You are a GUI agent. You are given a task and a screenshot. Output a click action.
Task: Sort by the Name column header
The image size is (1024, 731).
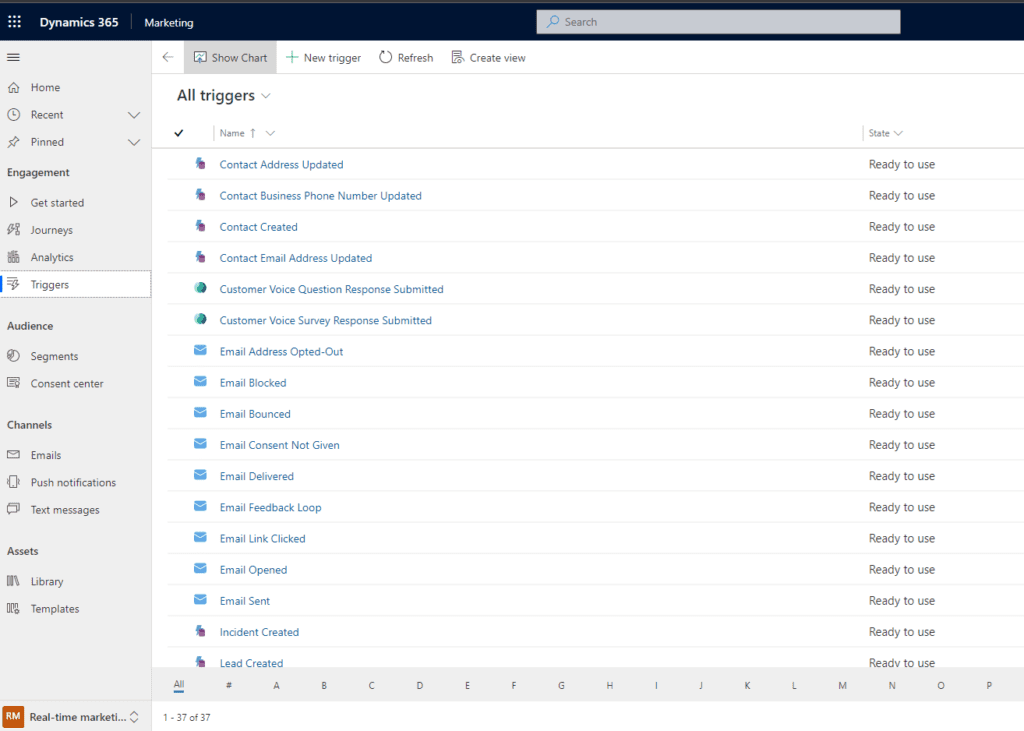(x=232, y=133)
